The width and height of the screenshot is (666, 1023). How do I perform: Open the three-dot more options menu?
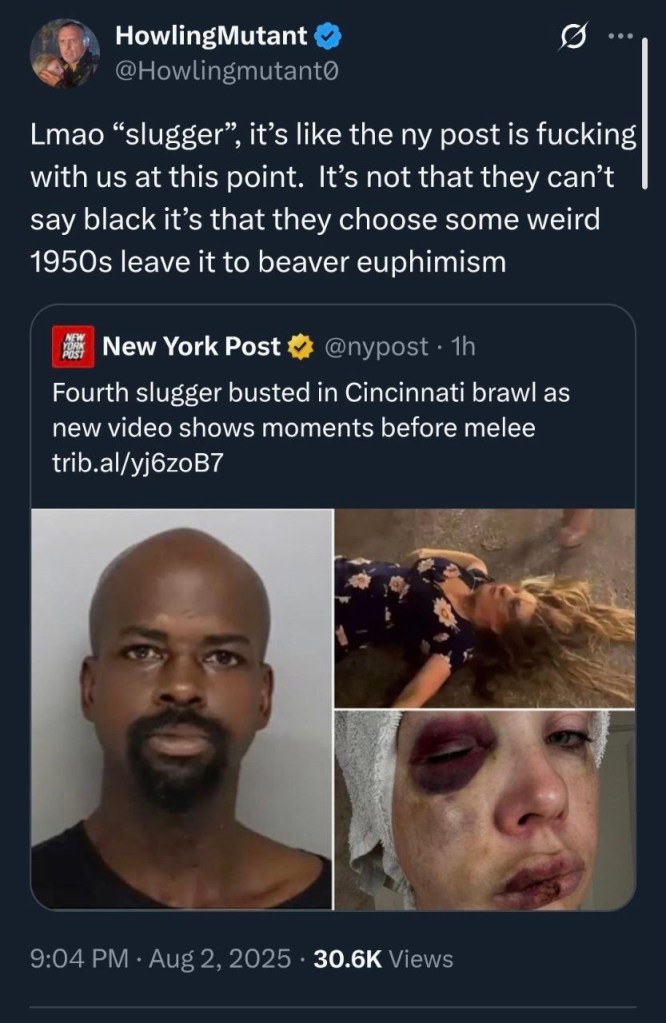620,36
